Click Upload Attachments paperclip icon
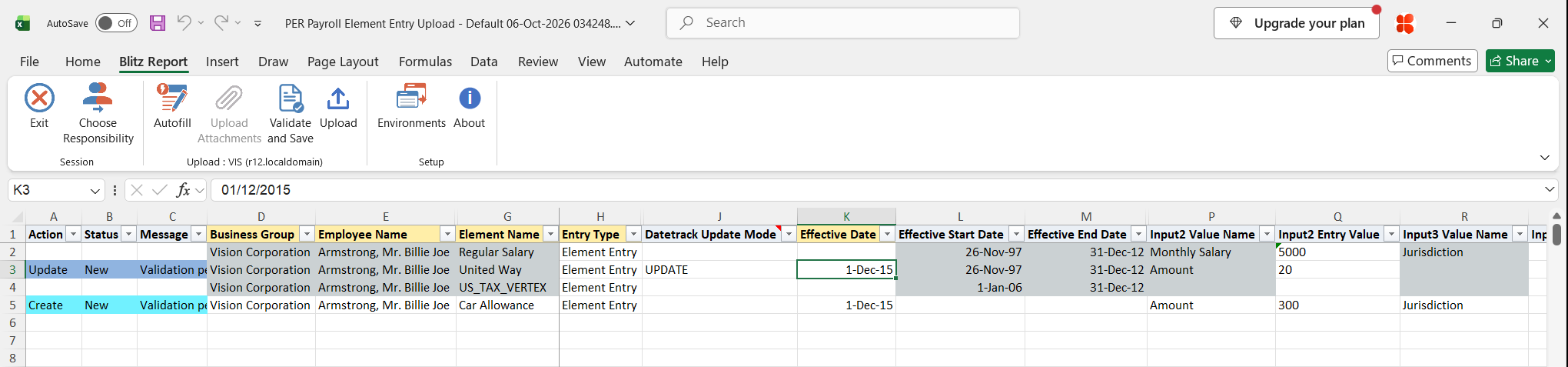The height and width of the screenshot is (367, 1568). (x=229, y=98)
